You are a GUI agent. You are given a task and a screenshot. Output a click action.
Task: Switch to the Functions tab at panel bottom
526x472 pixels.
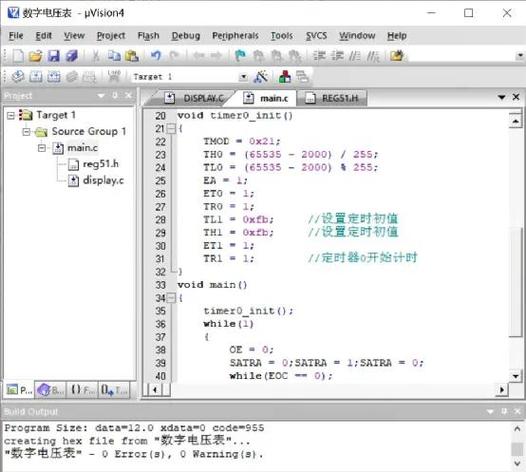tap(82, 390)
